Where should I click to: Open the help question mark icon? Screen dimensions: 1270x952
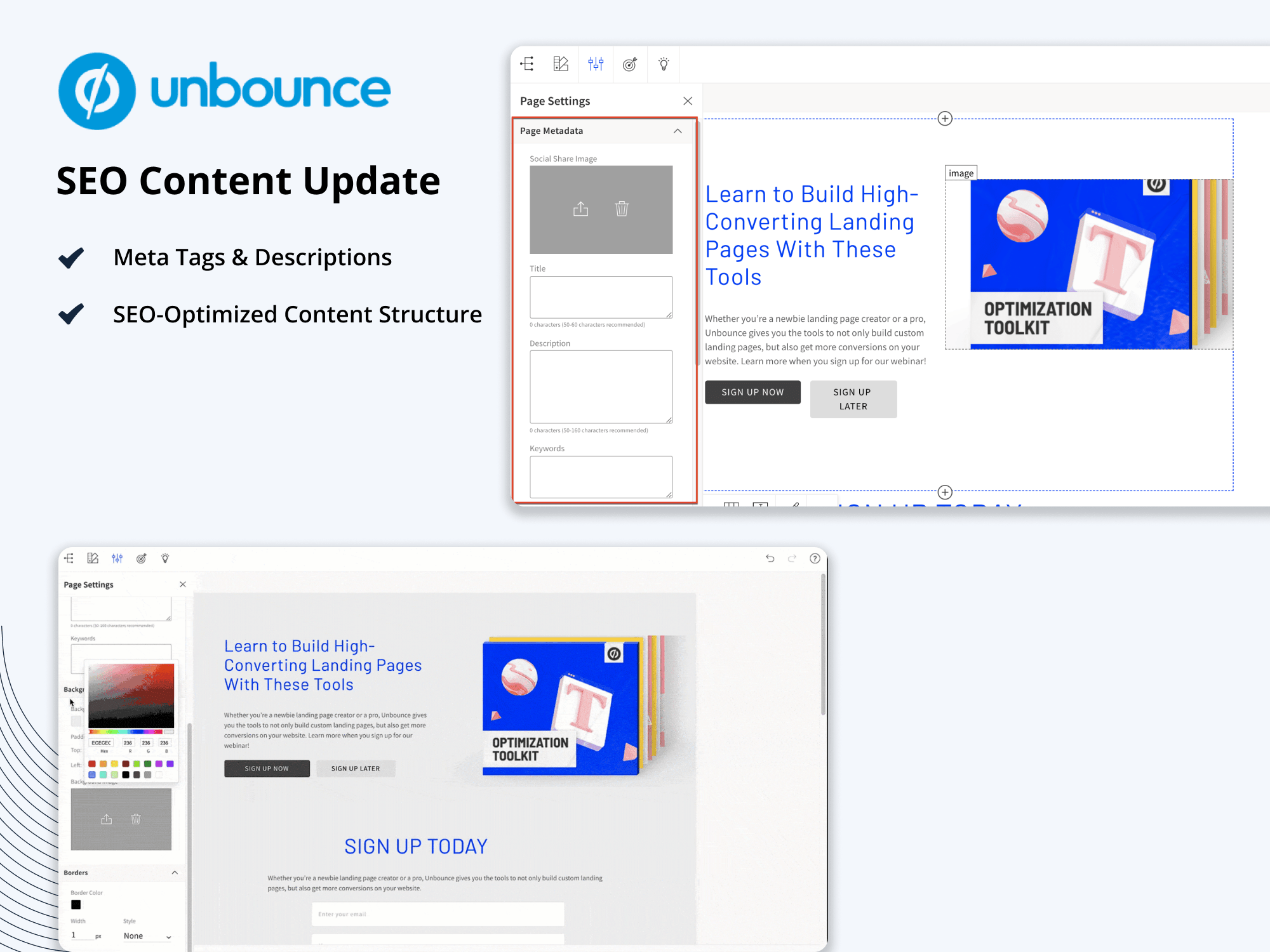[x=815, y=559]
